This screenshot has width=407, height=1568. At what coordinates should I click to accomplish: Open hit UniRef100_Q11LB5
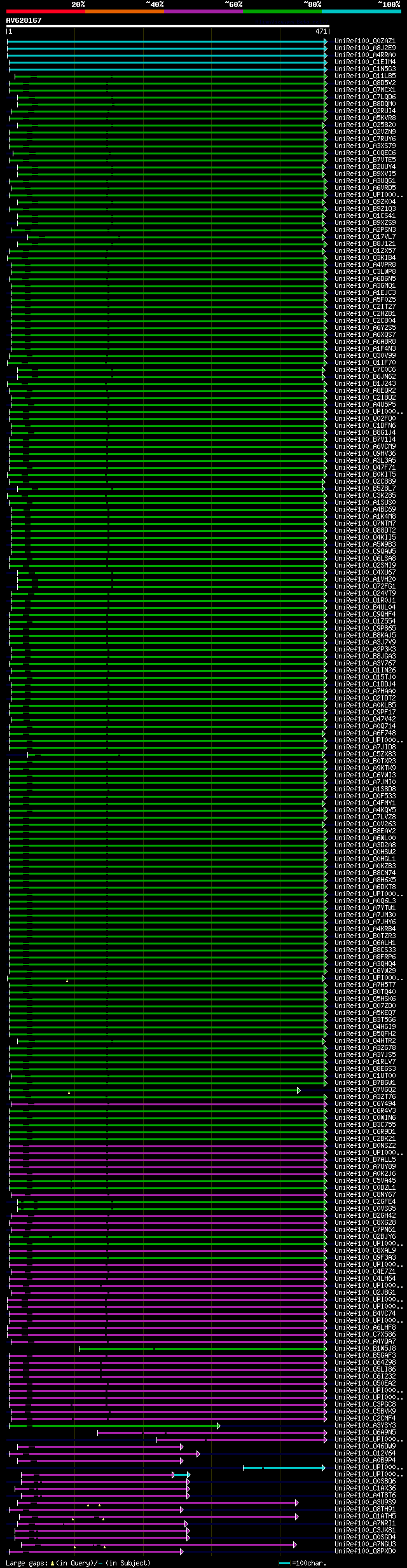[365, 76]
